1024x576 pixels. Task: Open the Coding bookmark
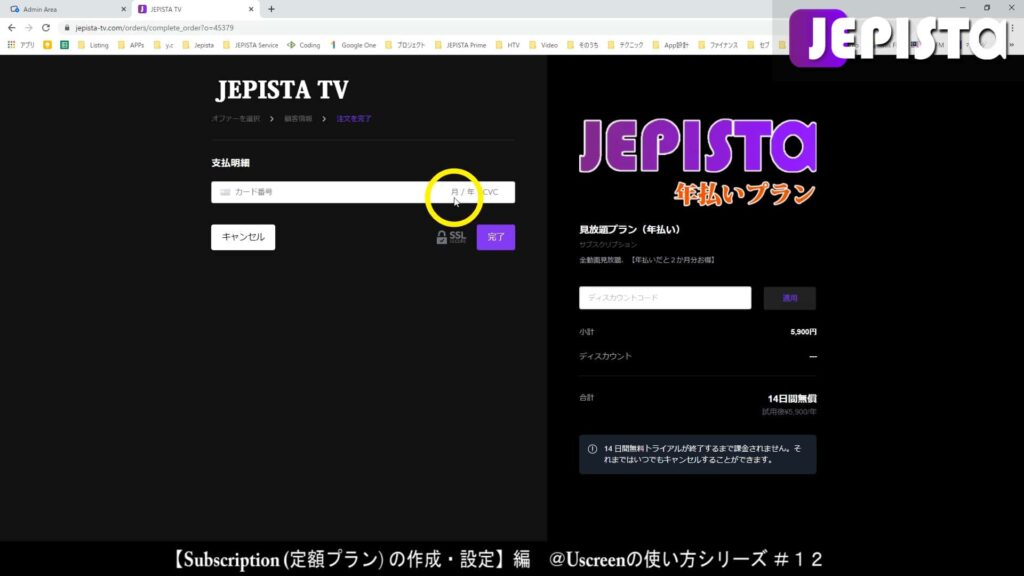[304, 45]
